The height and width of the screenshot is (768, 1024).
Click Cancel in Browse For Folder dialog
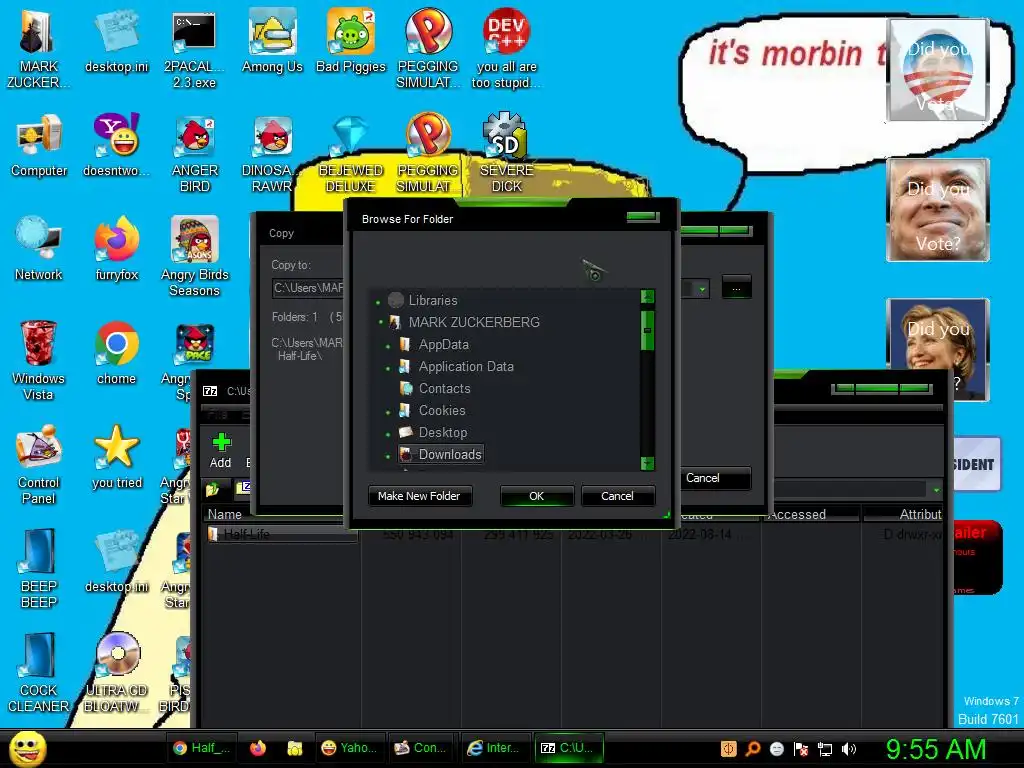coord(617,496)
